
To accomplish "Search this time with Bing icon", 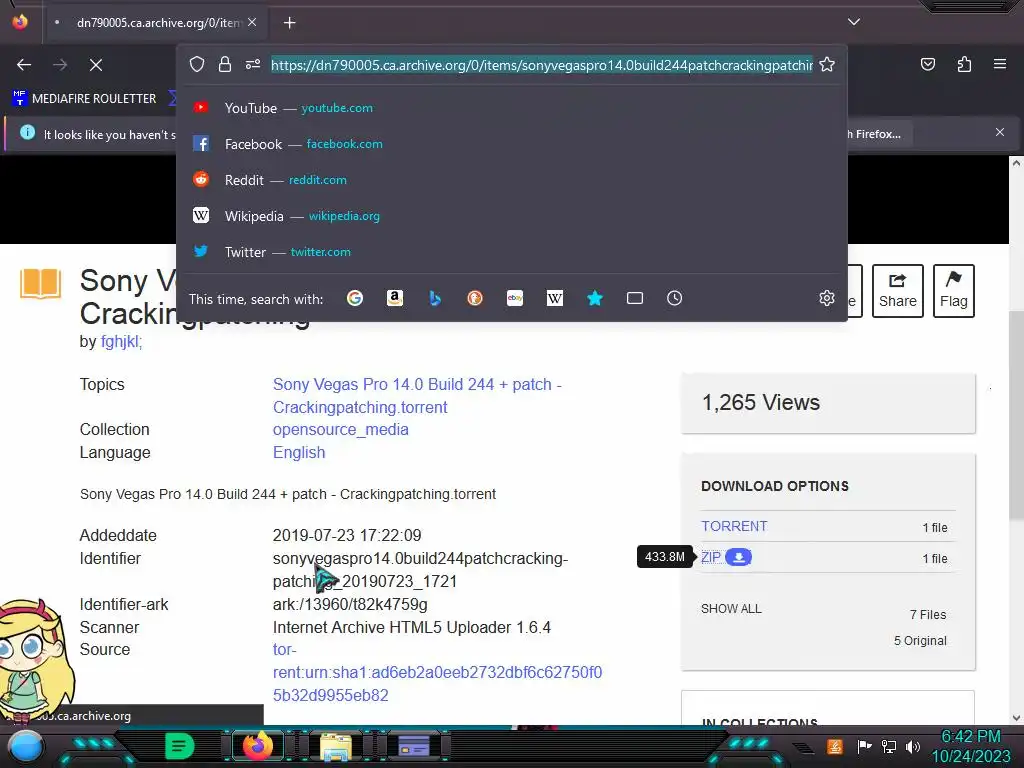I will tap(435, 298).
